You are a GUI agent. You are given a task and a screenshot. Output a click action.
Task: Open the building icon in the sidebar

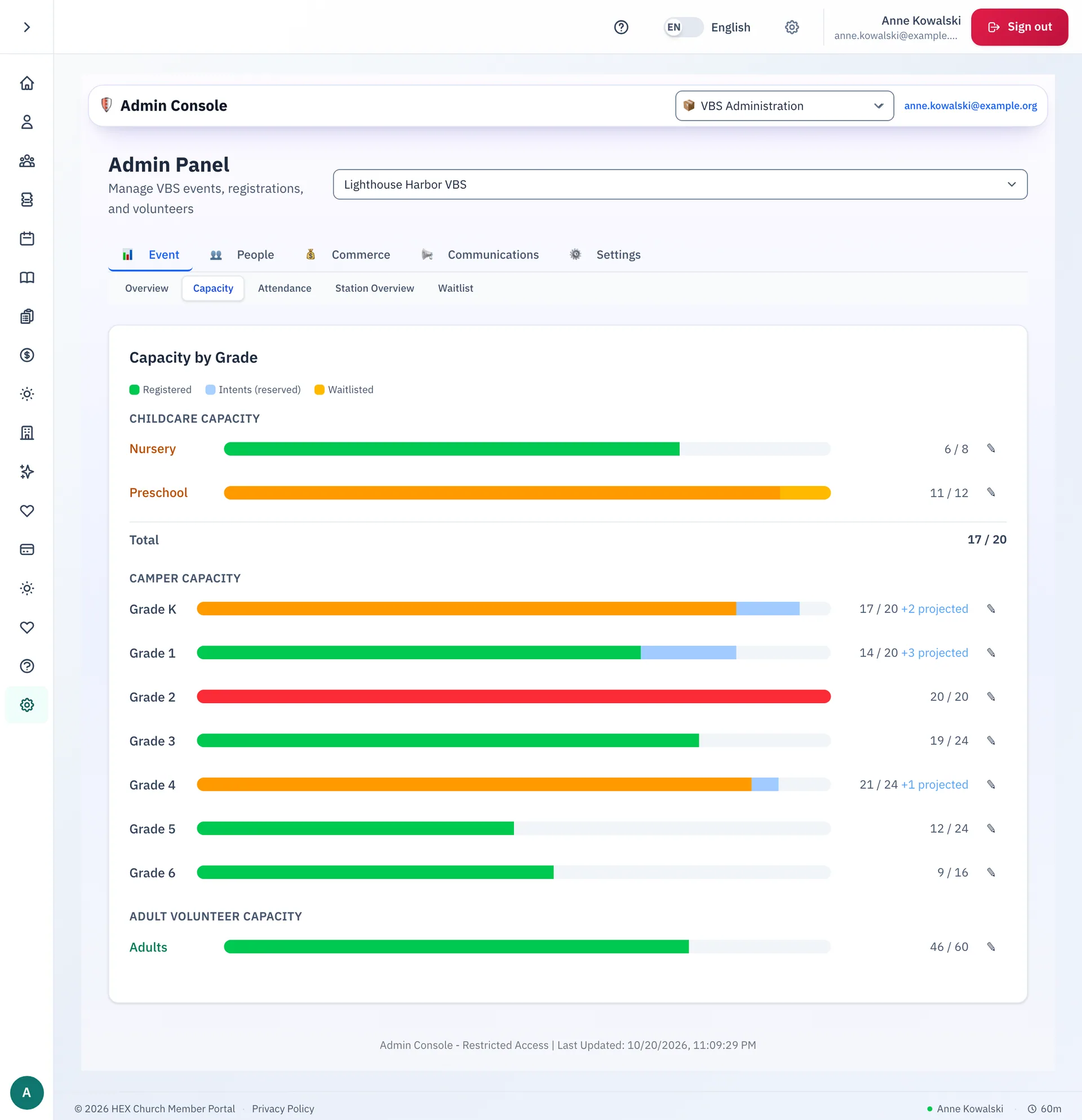(27, 433)
